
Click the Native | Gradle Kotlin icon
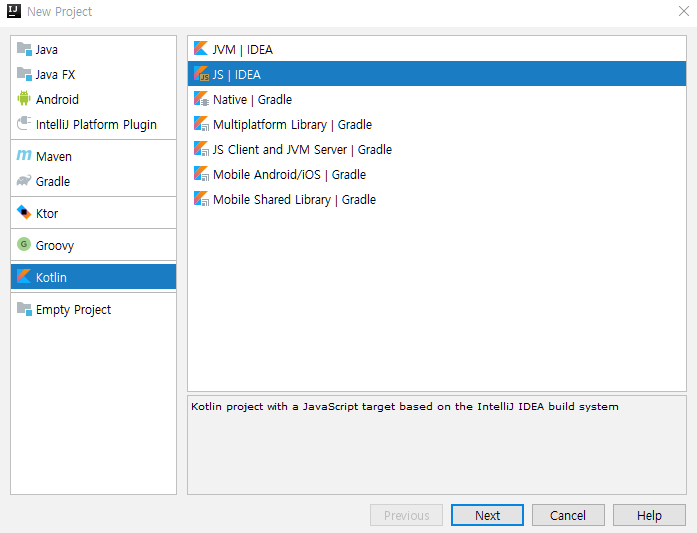pyautogui.click(x=201, y=99)
